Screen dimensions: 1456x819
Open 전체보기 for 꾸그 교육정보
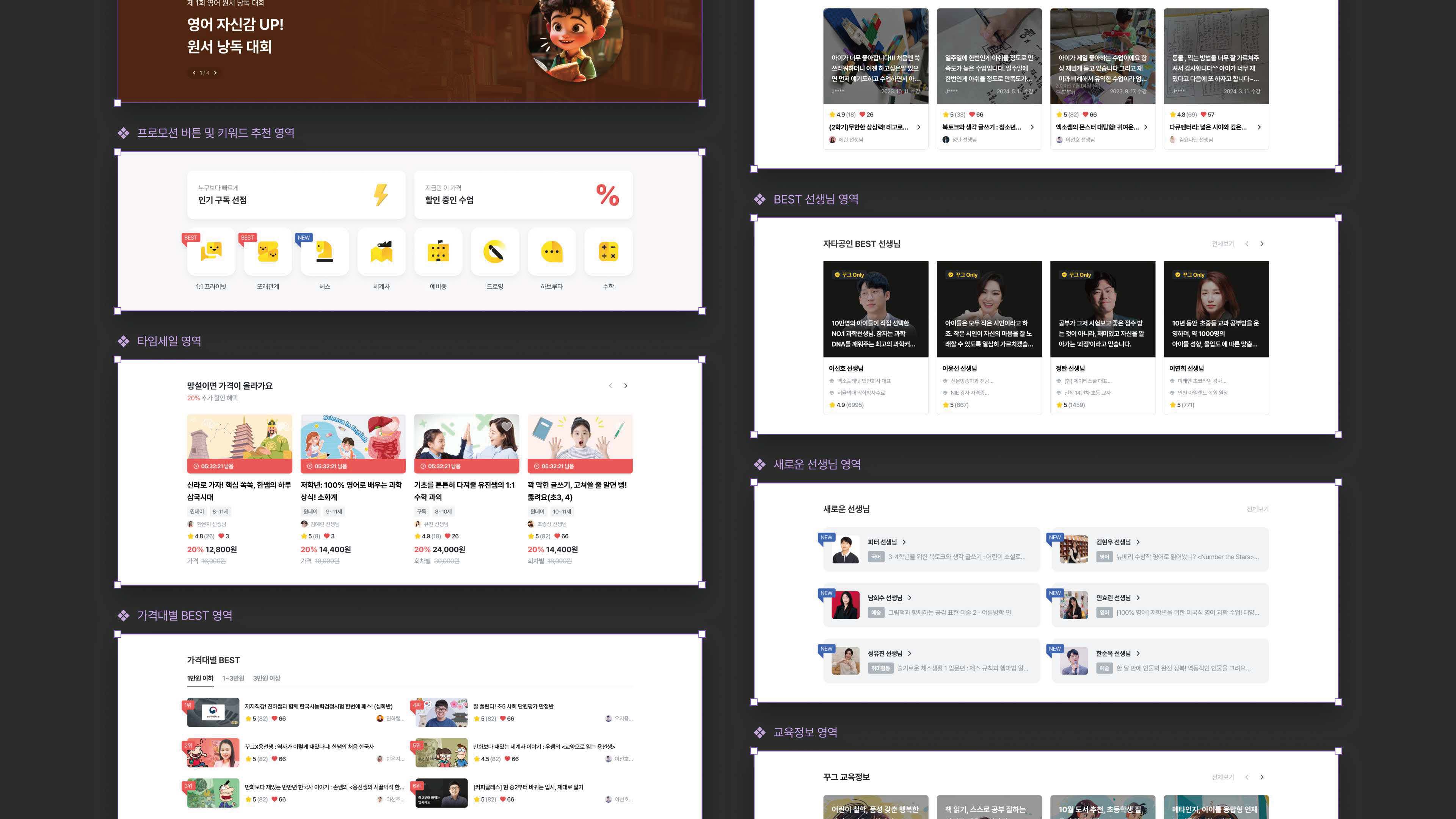click(x=1222, y=777)
